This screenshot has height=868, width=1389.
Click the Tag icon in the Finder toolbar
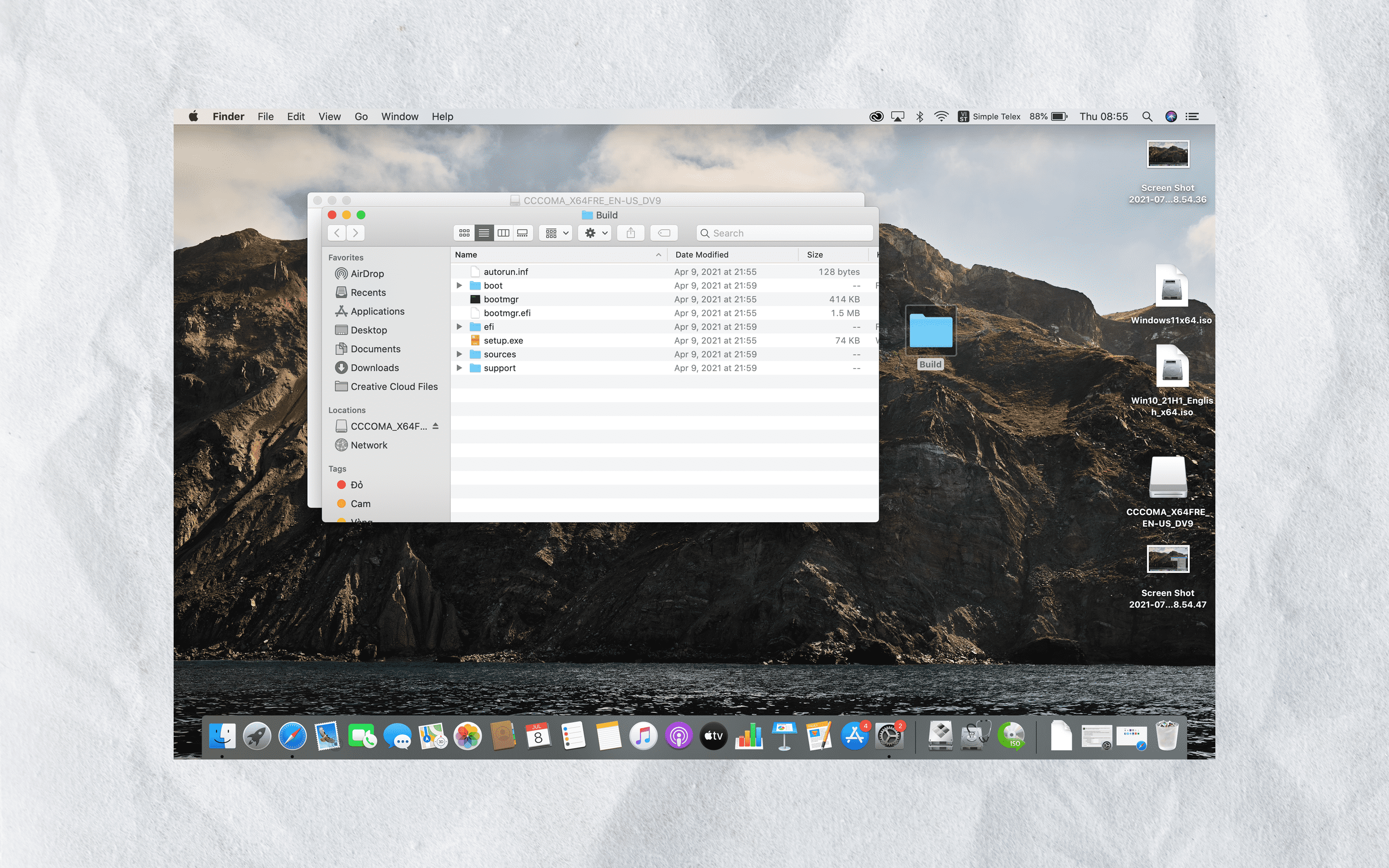point(664,233)
